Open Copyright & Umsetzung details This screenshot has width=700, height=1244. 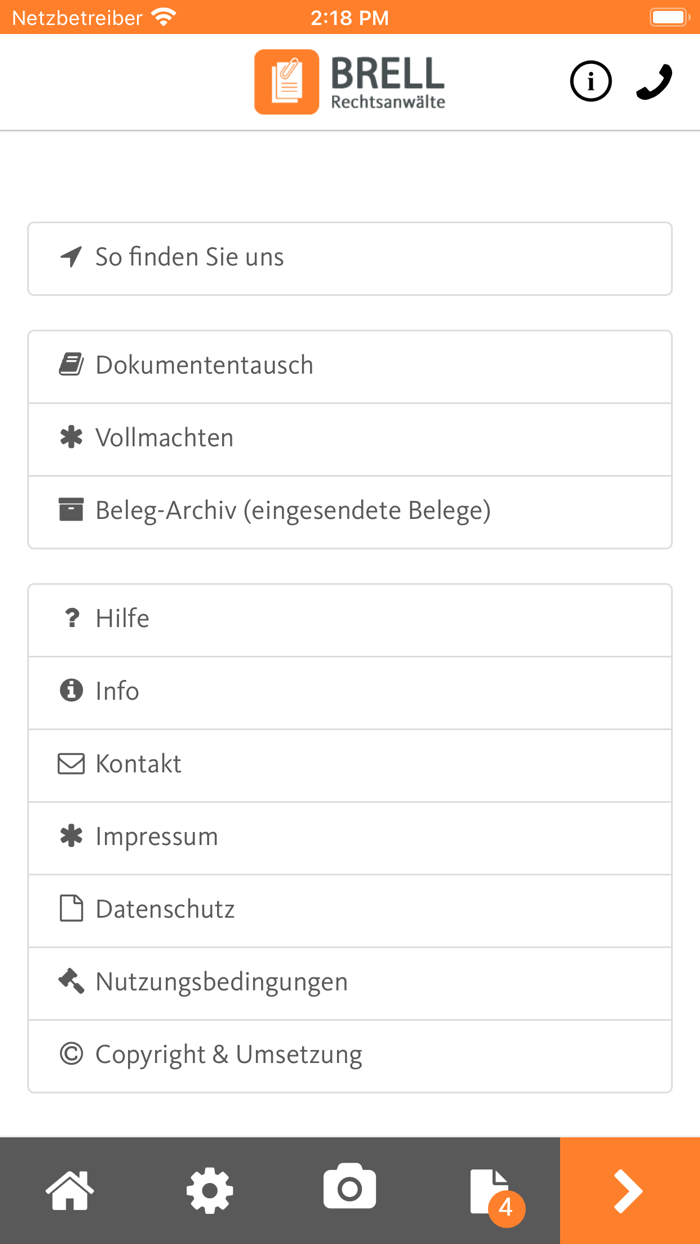228,1056
